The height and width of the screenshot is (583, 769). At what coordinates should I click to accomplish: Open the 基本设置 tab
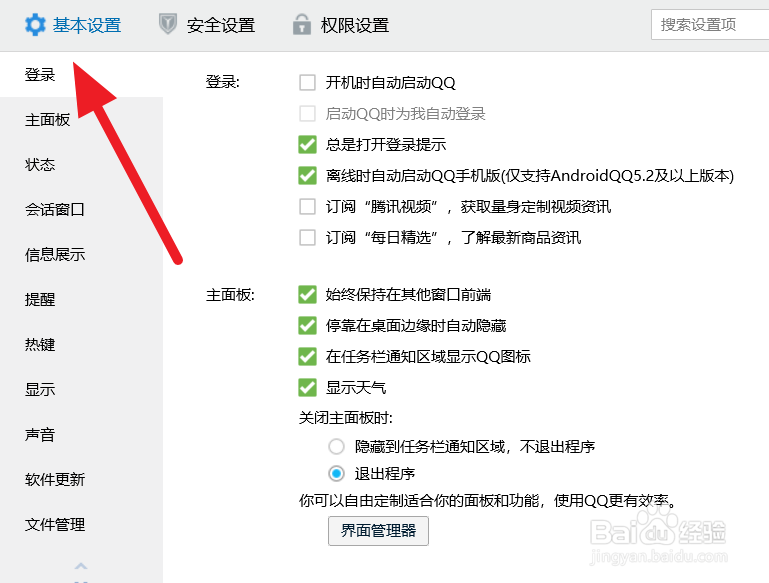point(73,25)
